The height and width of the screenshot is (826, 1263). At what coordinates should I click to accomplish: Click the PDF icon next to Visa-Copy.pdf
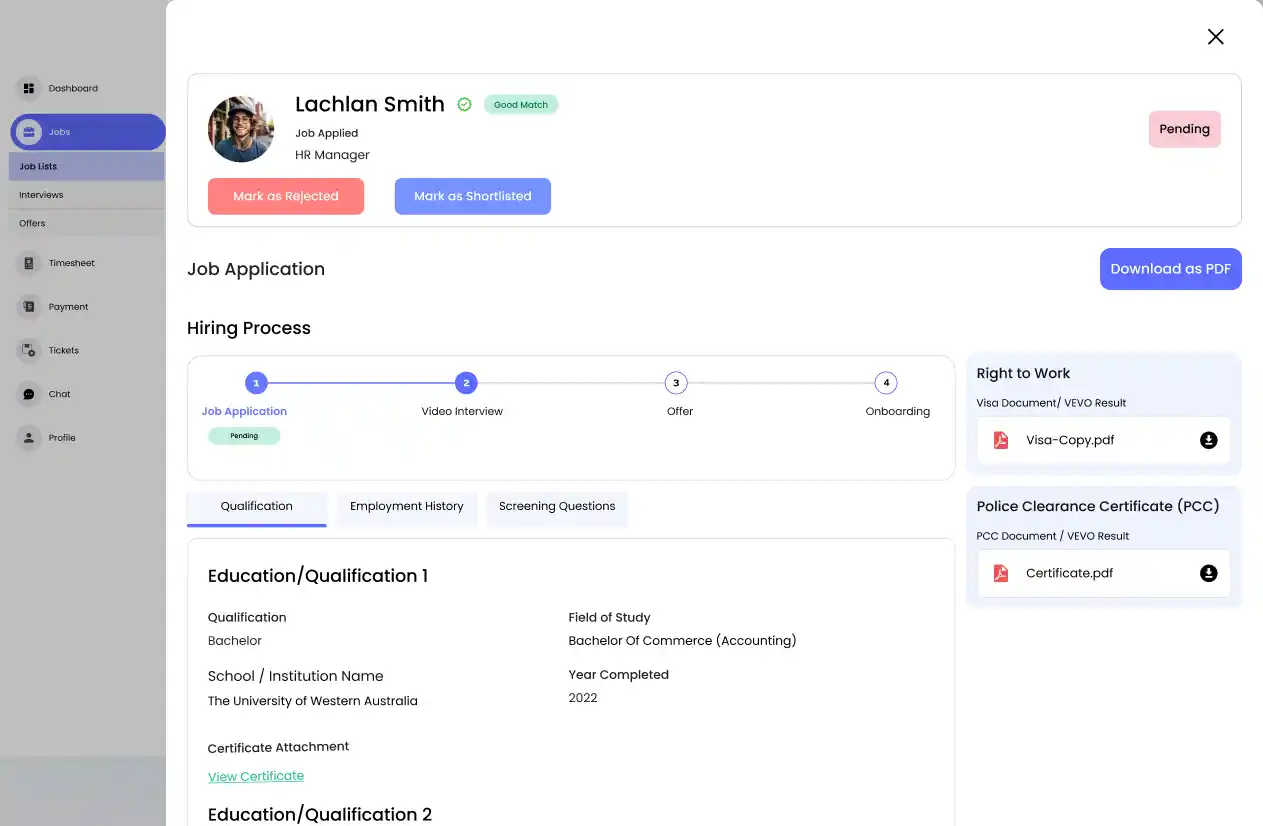[1001, 440]
